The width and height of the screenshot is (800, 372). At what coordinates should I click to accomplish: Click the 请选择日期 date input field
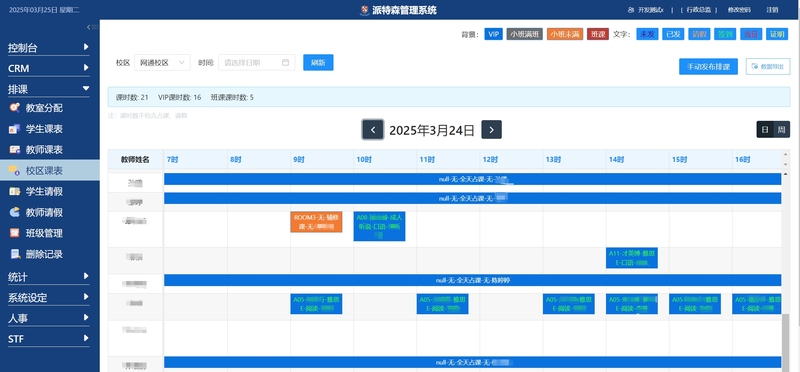257,62
